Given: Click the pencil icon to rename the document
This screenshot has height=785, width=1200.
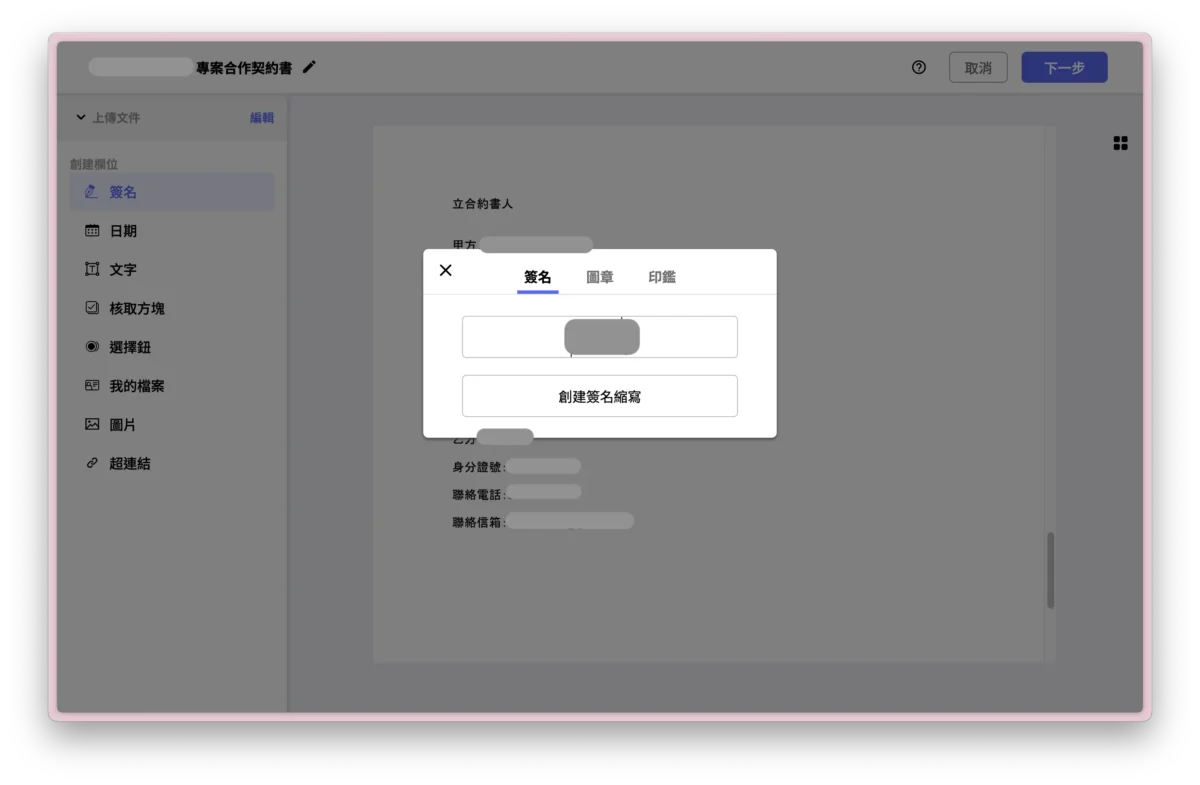Looking at the screenshot, I should 308,67.
